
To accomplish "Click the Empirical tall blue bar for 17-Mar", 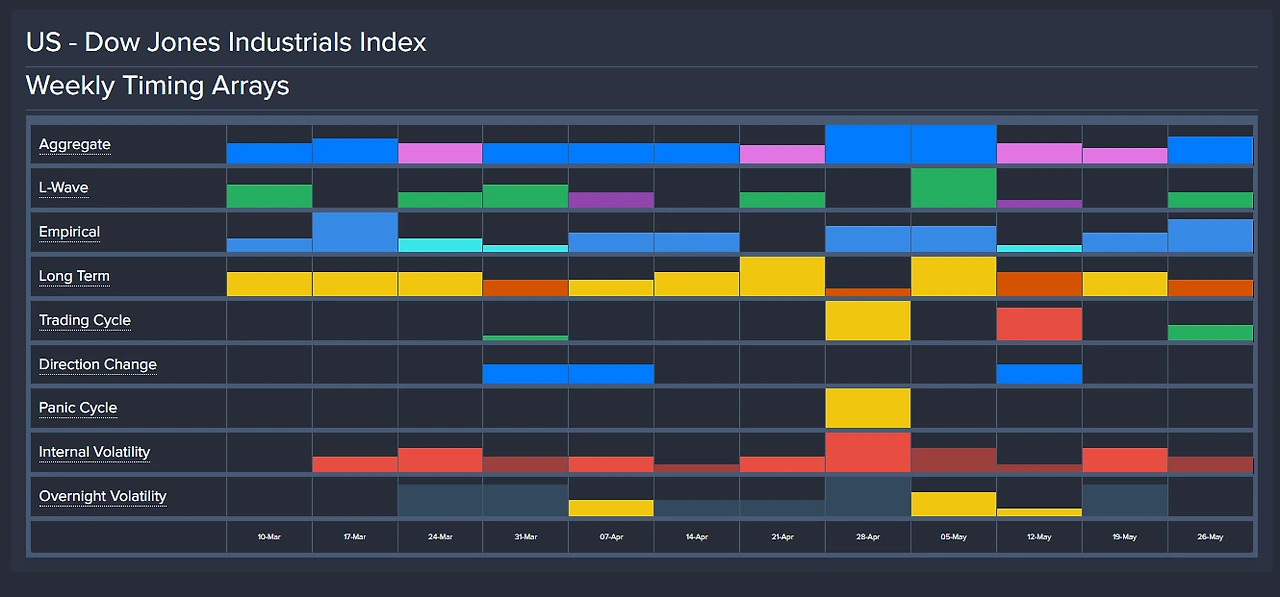I will coord(355,232).
